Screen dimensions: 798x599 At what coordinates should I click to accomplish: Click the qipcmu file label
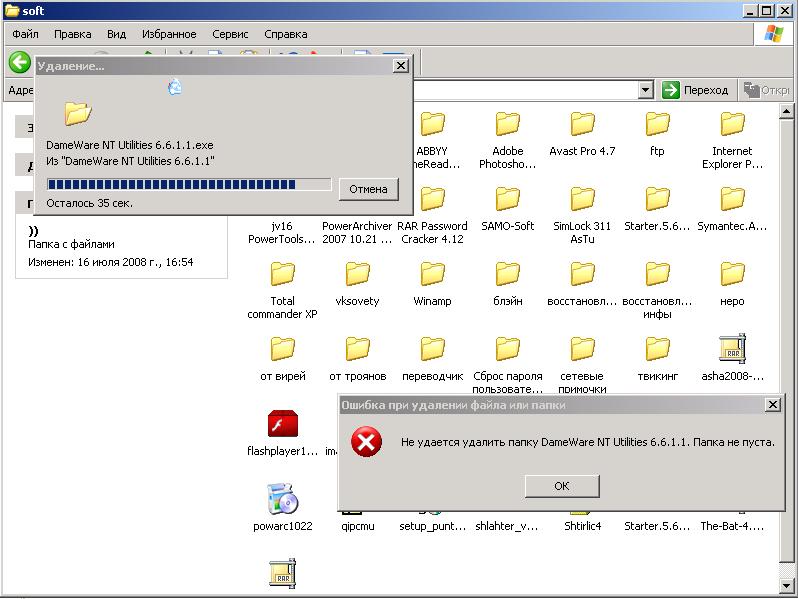357,526
